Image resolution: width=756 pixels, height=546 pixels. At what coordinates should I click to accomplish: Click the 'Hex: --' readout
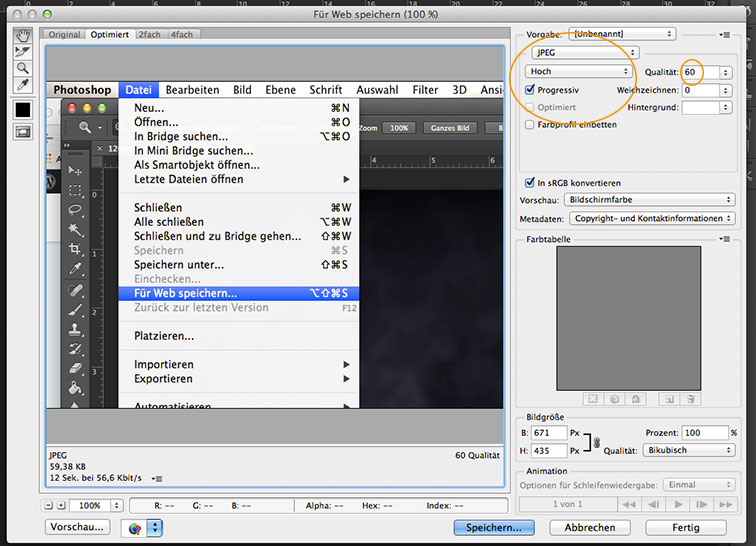(377, 505)
